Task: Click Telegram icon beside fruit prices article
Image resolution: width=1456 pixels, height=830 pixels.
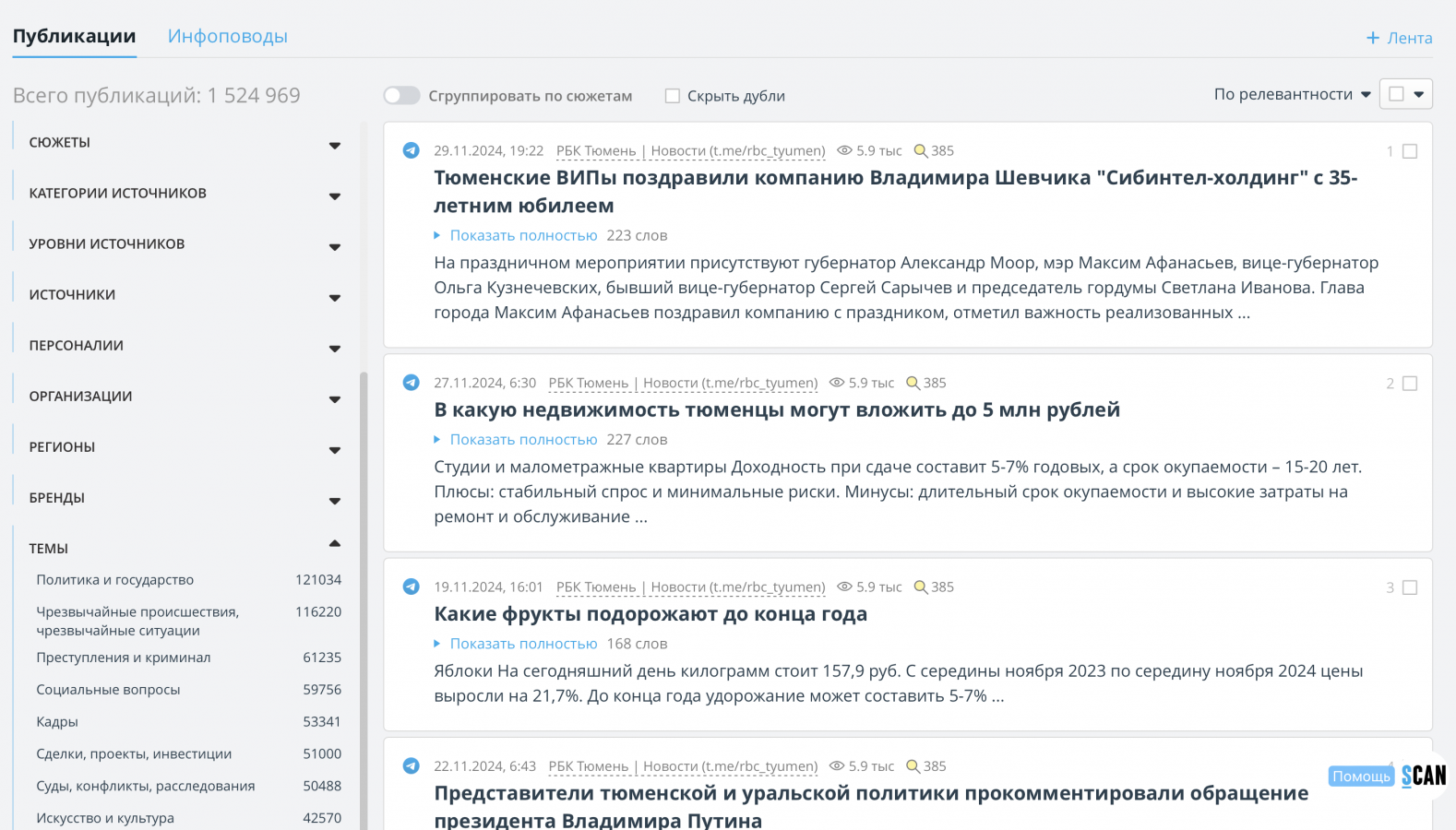Action: coord(412,587)
